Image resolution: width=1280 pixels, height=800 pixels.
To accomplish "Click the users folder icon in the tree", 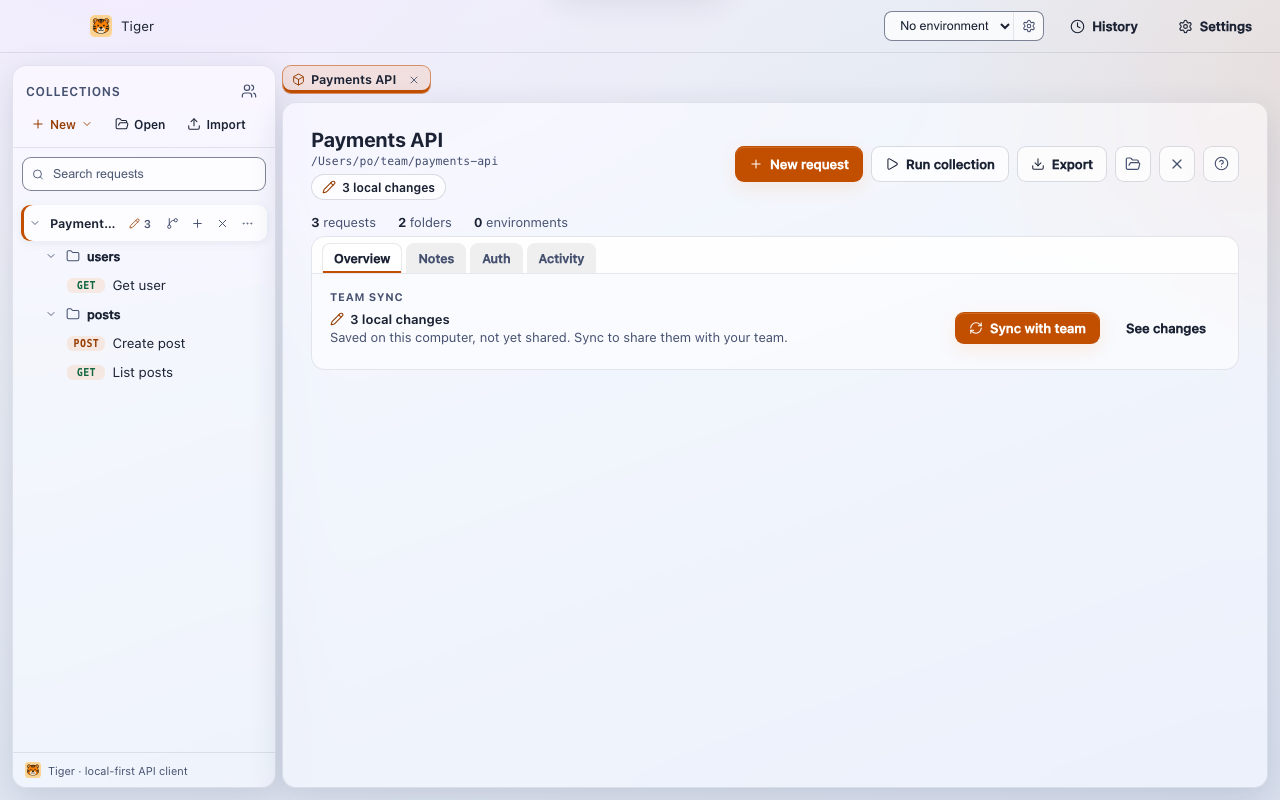I will [x=73, y=256].
